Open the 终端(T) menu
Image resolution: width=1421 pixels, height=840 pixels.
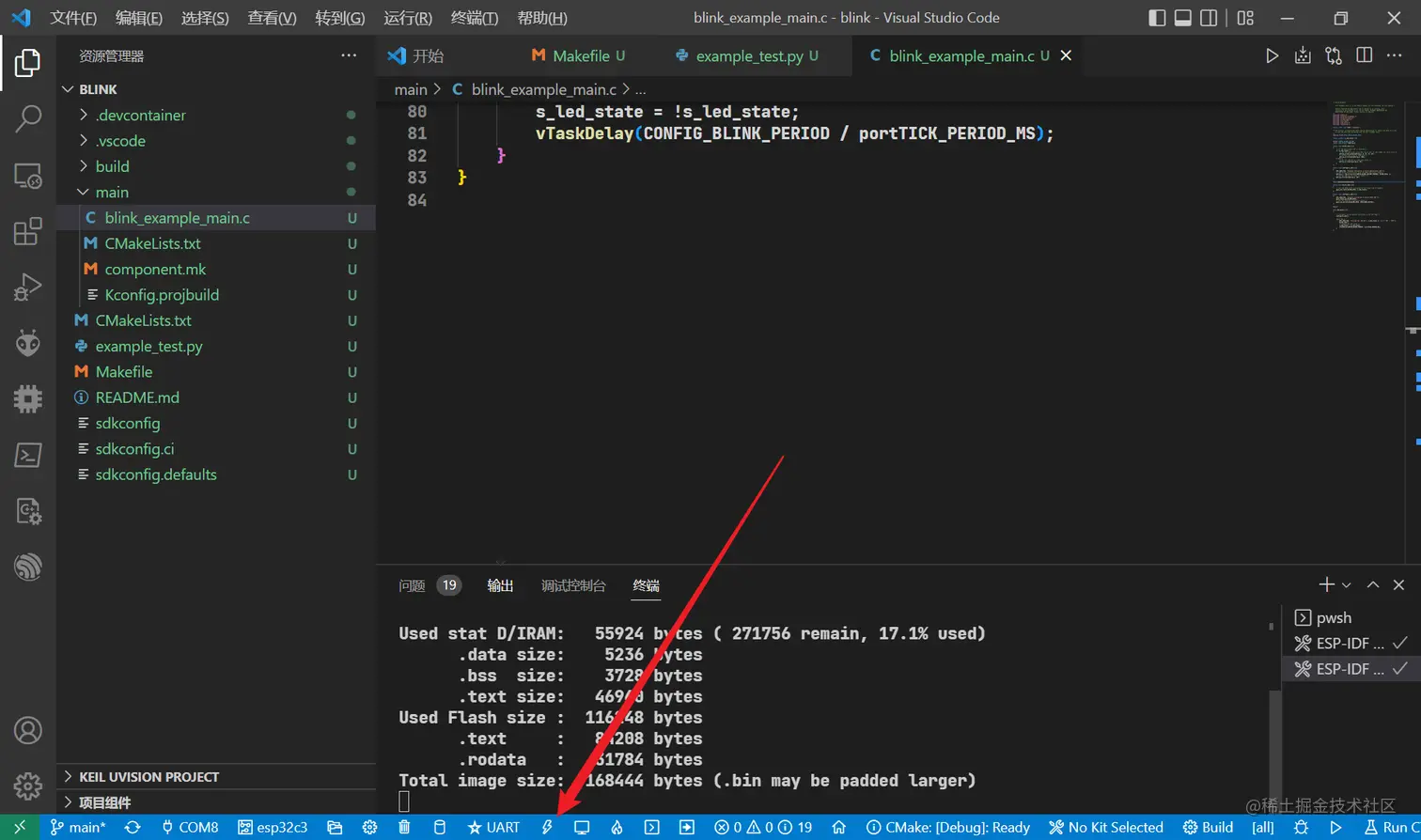pyautogui.click(x=474, y=18)
